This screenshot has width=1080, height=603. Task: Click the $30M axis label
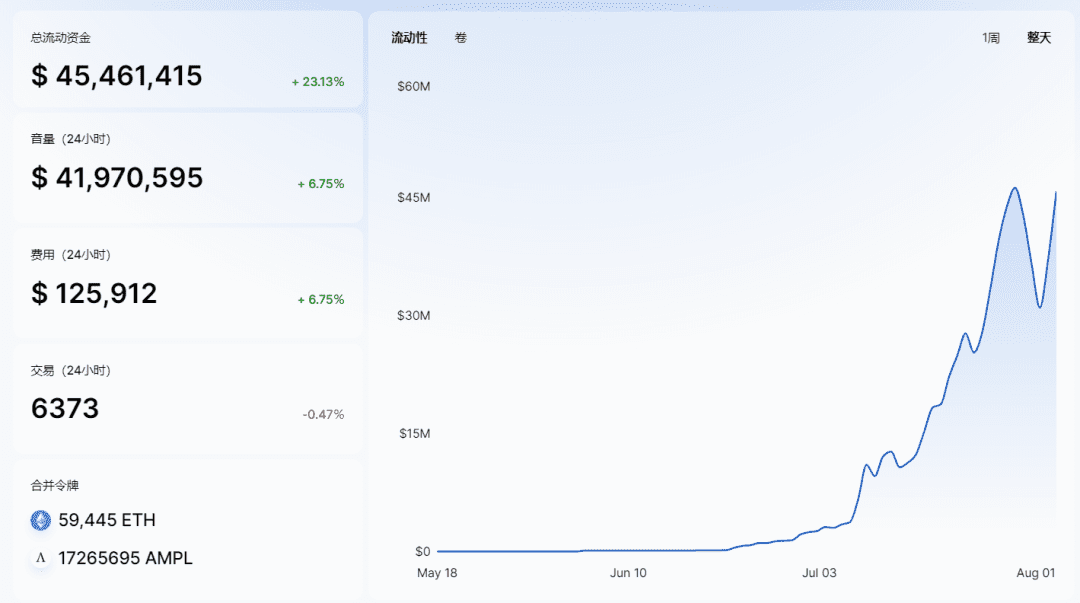click(413, 316)
